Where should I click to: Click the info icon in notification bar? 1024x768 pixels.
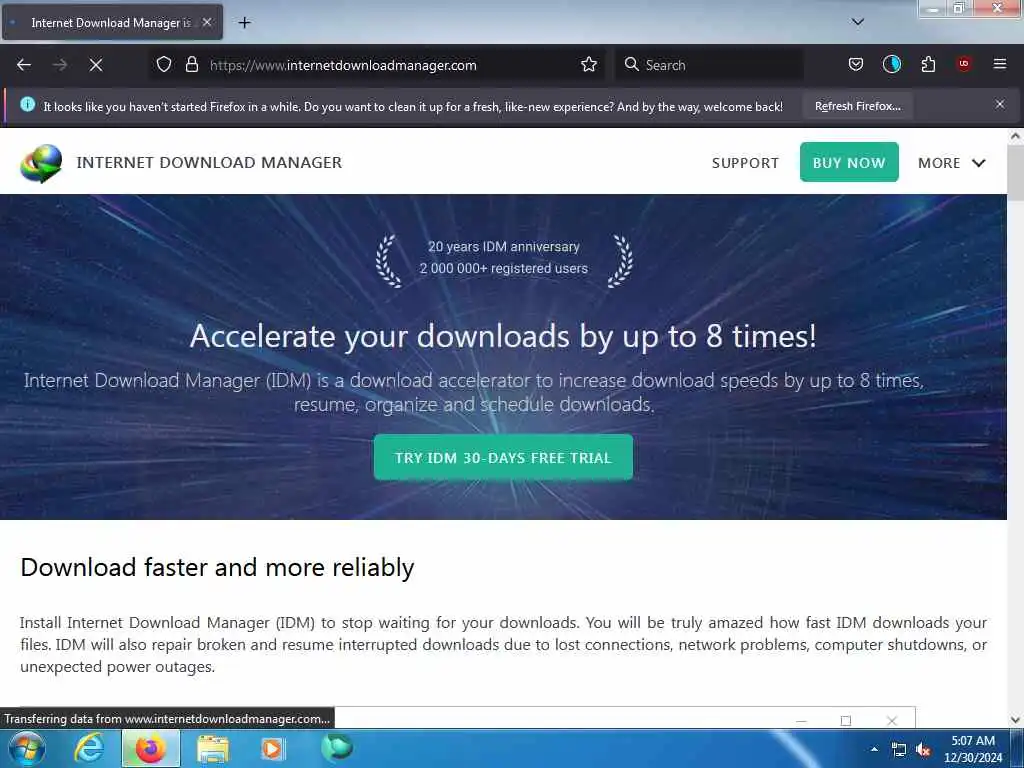(27, 104)
